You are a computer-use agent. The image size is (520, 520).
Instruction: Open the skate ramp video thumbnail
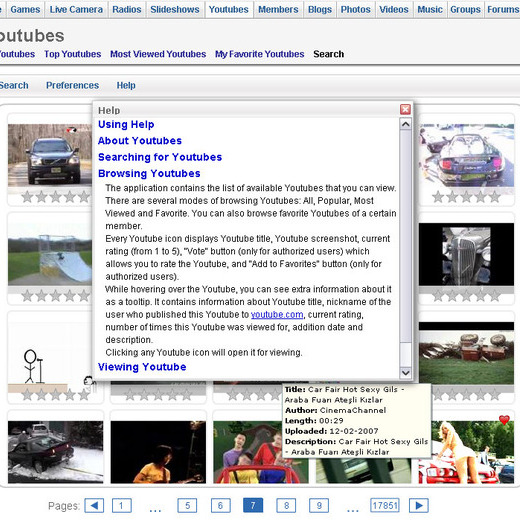point(50,254)
